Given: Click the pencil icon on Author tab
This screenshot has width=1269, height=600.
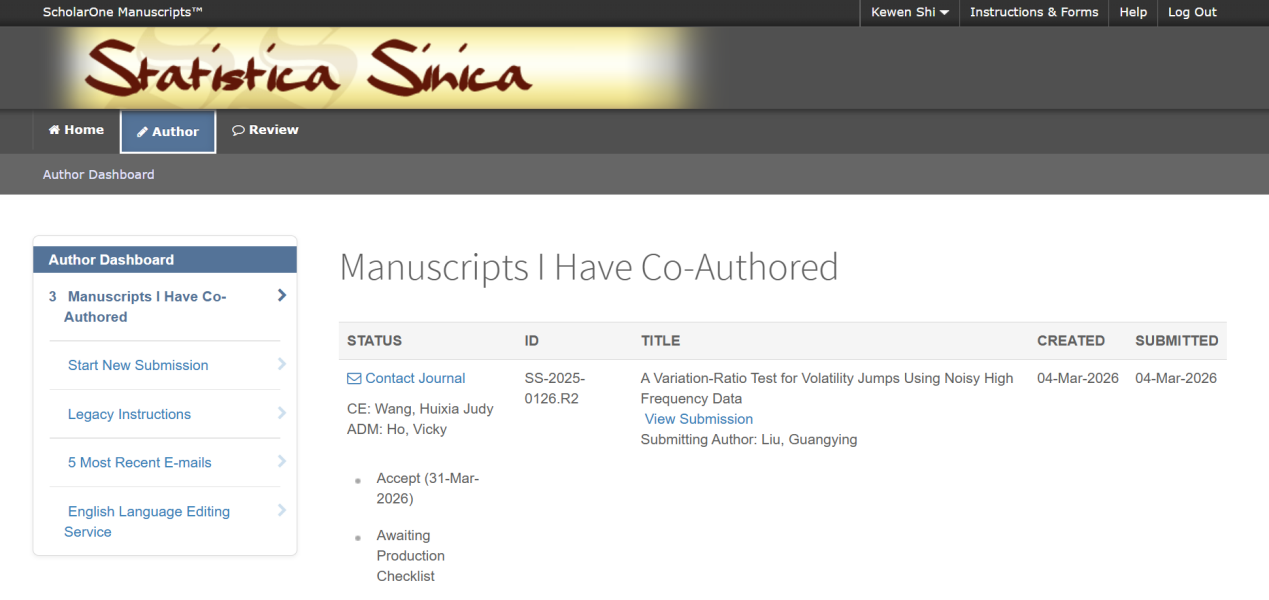Looking at the screenshot, I should point(143,132).
